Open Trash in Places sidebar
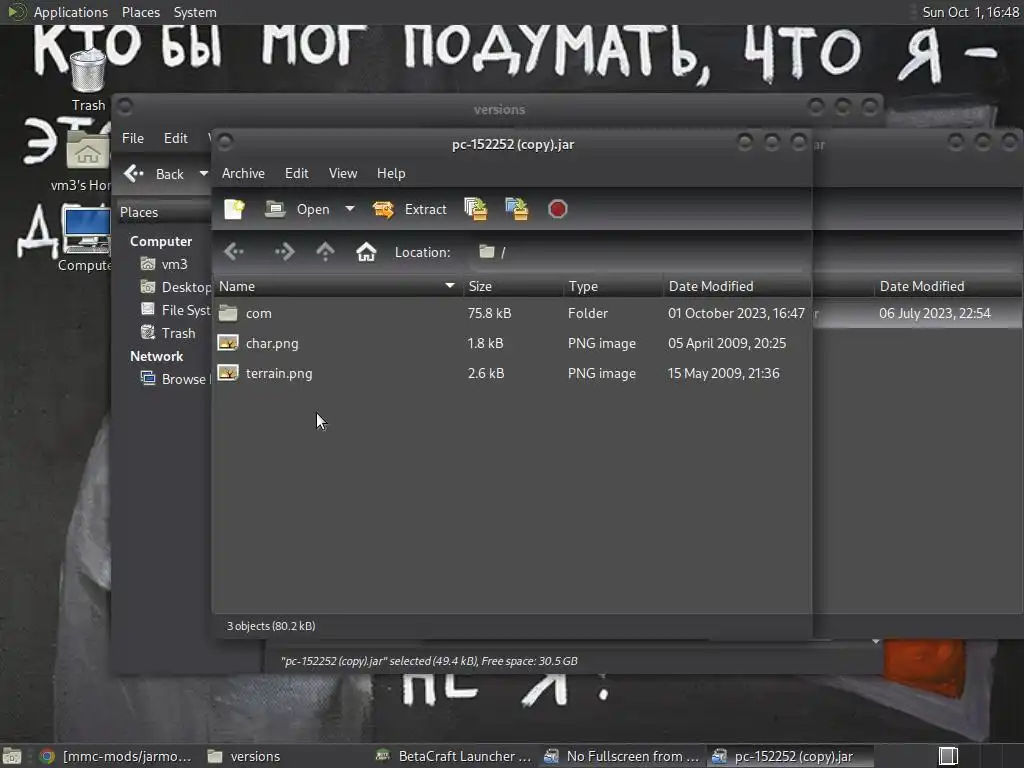The image size is (1024, 768). point(168,333)
